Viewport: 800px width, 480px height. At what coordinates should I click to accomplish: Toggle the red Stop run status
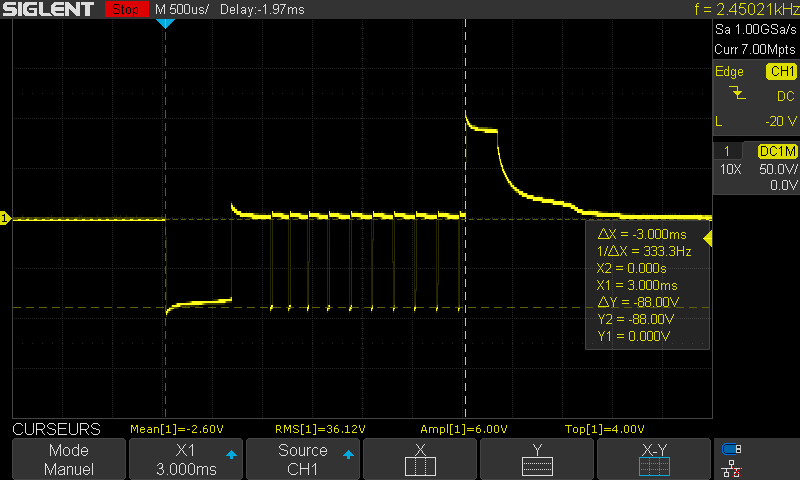124,9
